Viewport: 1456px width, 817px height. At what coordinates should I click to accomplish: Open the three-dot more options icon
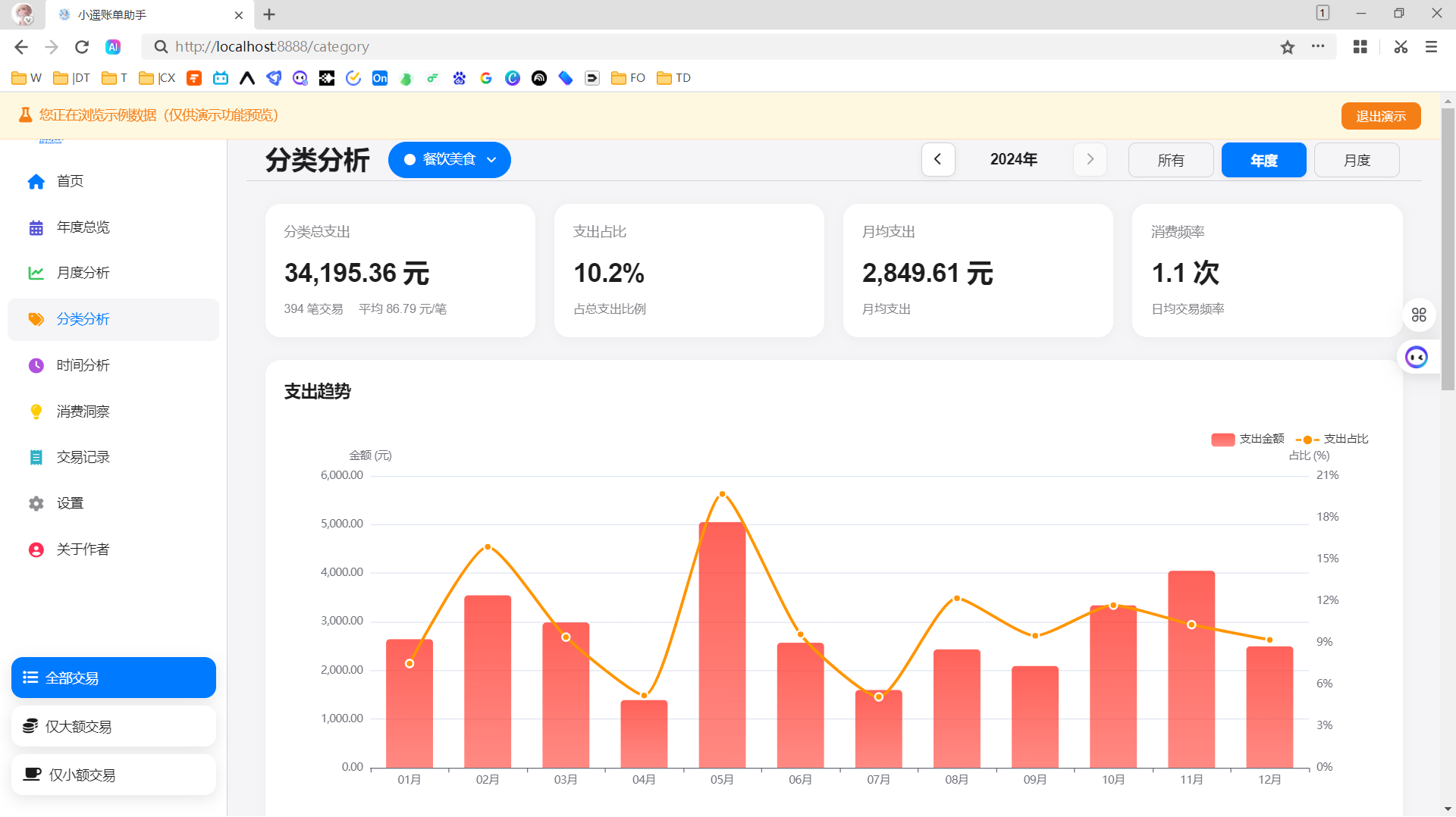1318,47
